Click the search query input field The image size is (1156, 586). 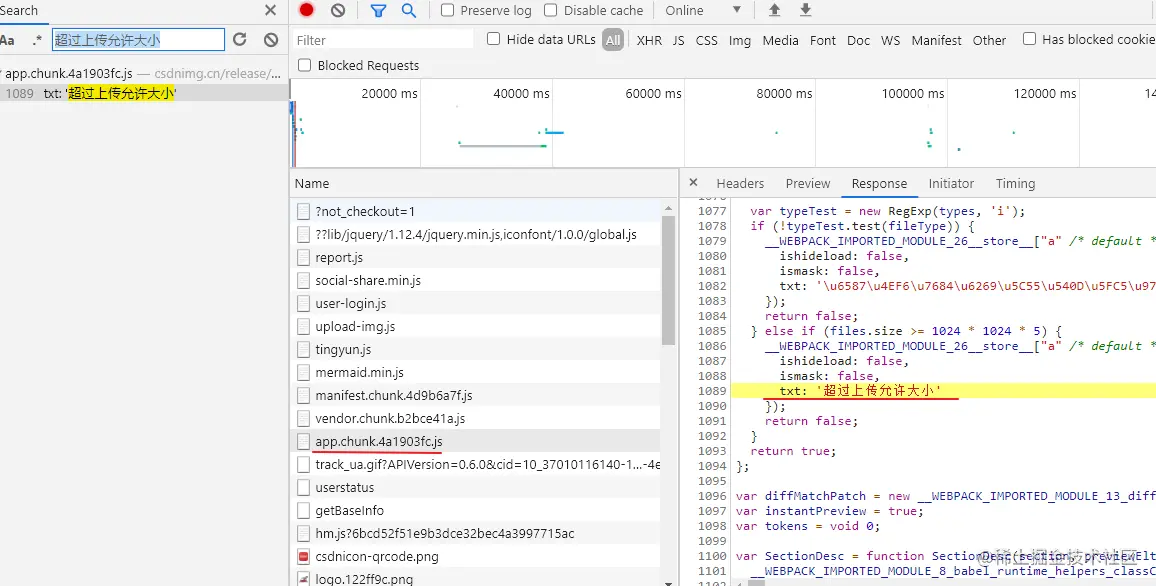point(138,40)
